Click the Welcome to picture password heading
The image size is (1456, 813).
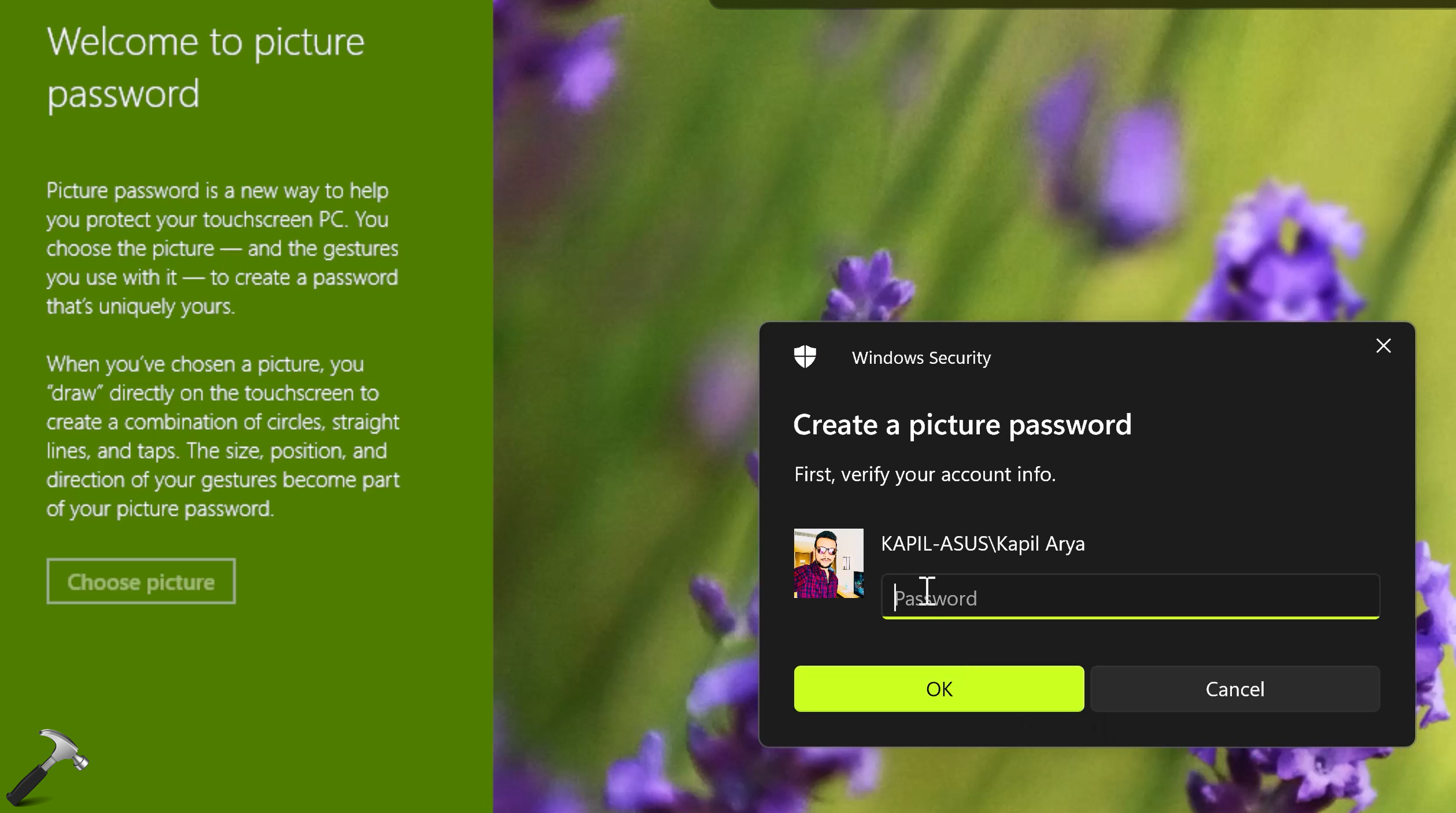(205, 67)
